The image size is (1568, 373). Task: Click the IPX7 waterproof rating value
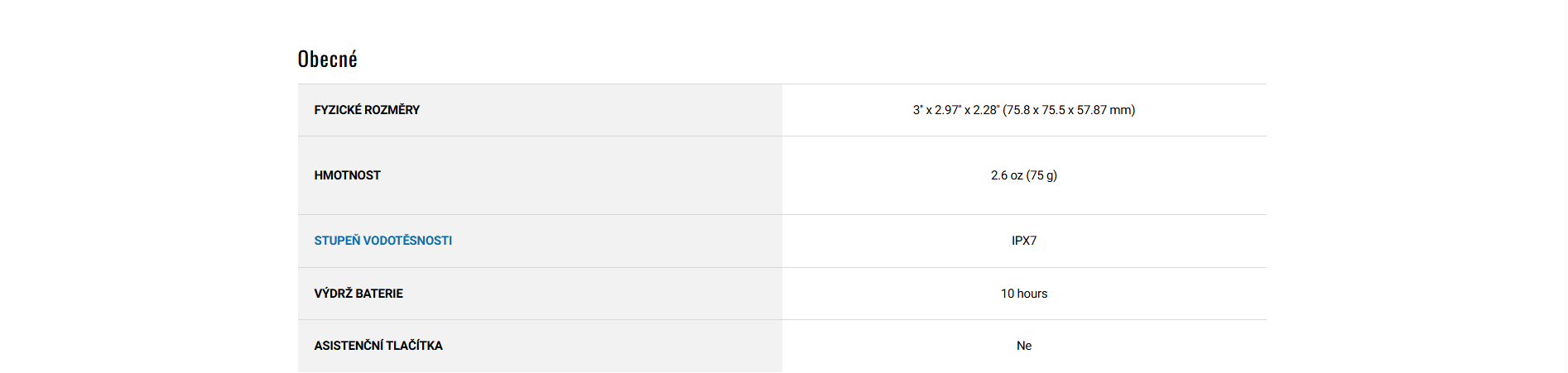click(x=1024, y=241)
